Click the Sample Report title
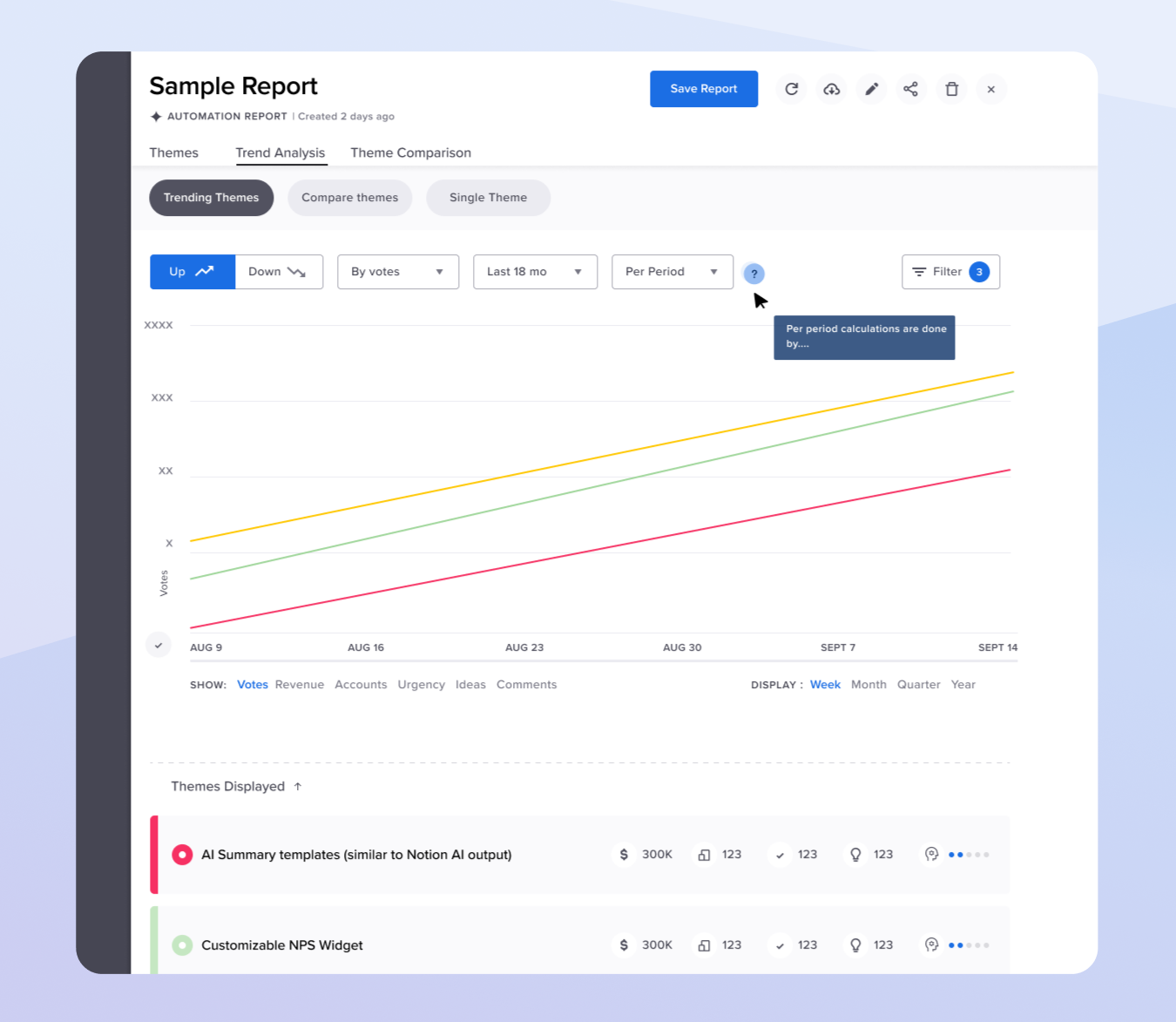This screenshot has height=1022, width=1176. pyautogui.click(x=233, y=86)
